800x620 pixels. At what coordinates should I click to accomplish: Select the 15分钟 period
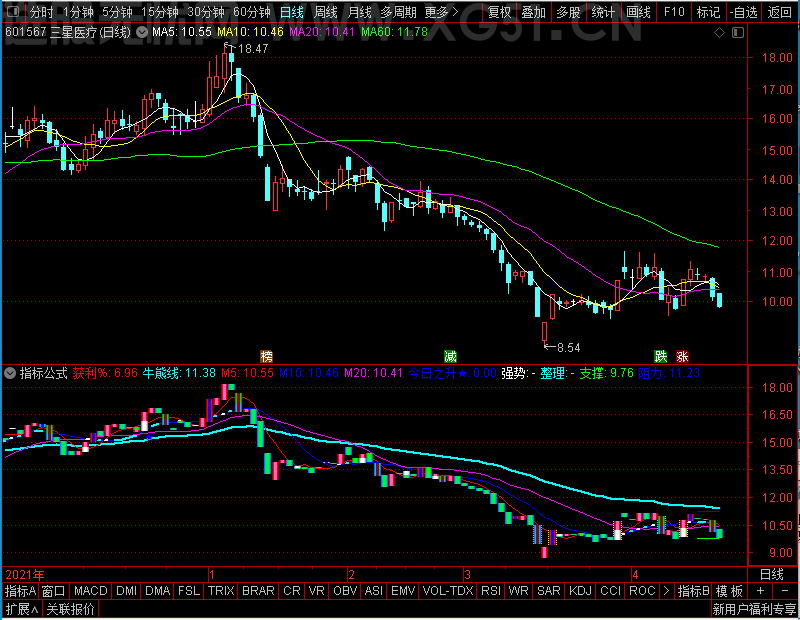tap(160, 12)
